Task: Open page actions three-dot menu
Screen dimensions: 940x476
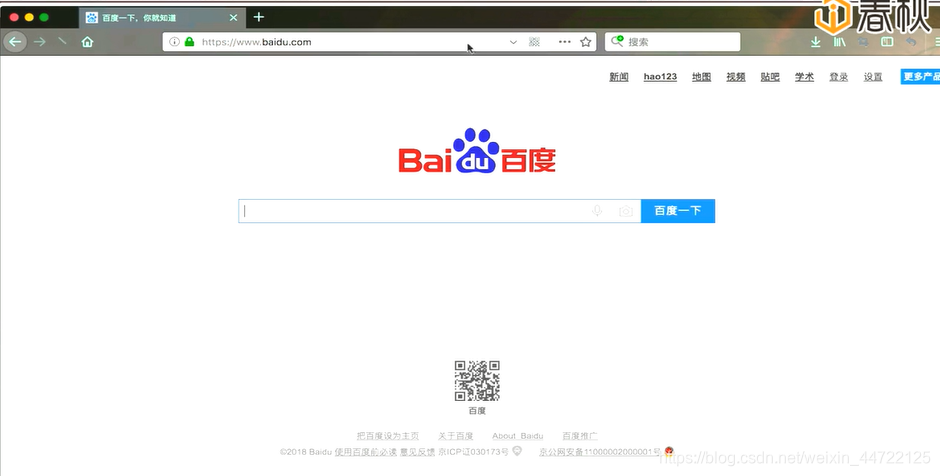Action: click(565, 42)
